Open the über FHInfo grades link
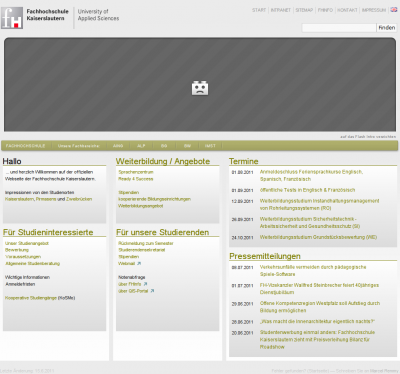This screenshot has width=400, height=374. click(130, 284)
